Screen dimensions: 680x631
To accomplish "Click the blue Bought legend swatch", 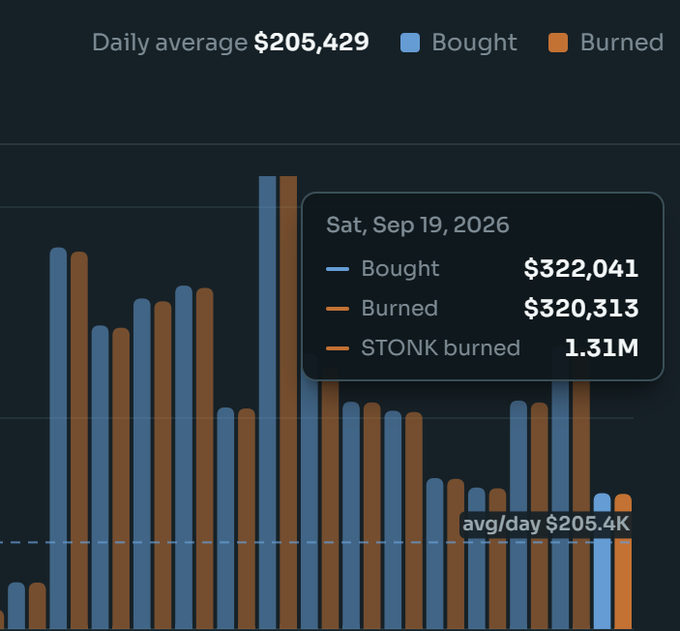I will [x=410, y=43].
